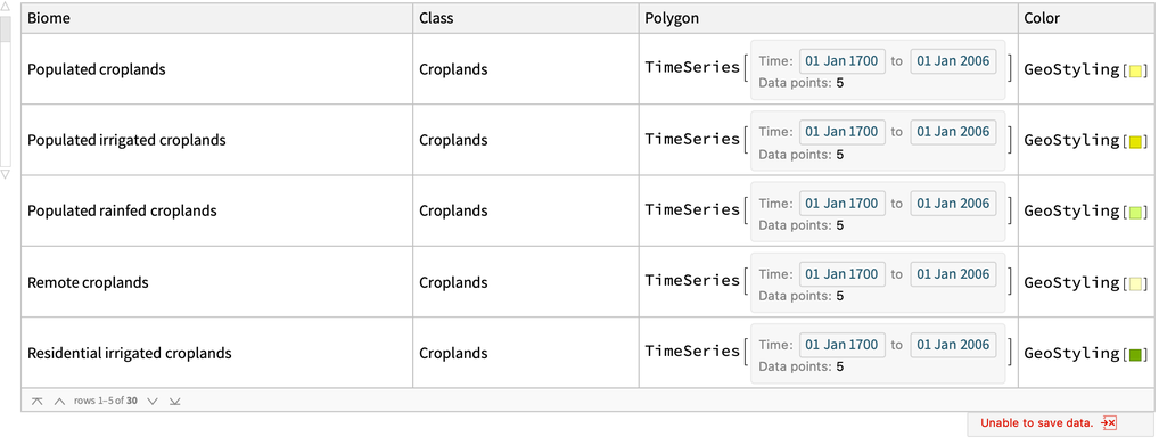Jump to last rows of dataset
This screenshot has width=1156, height=438.
(x=175, y=401)
